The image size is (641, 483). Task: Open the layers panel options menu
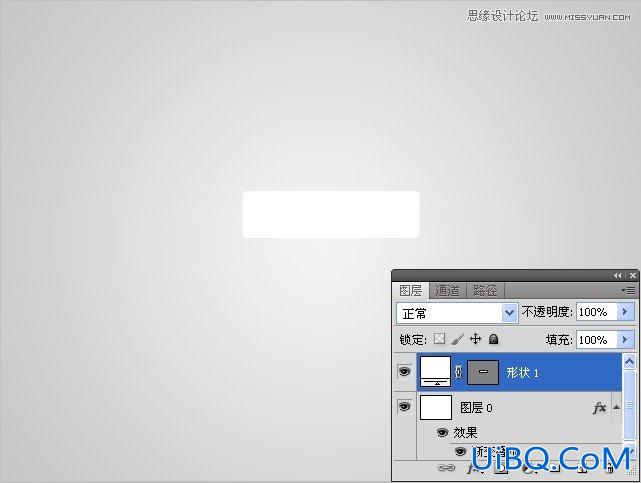pyautogui.click(x=628, y=291)
